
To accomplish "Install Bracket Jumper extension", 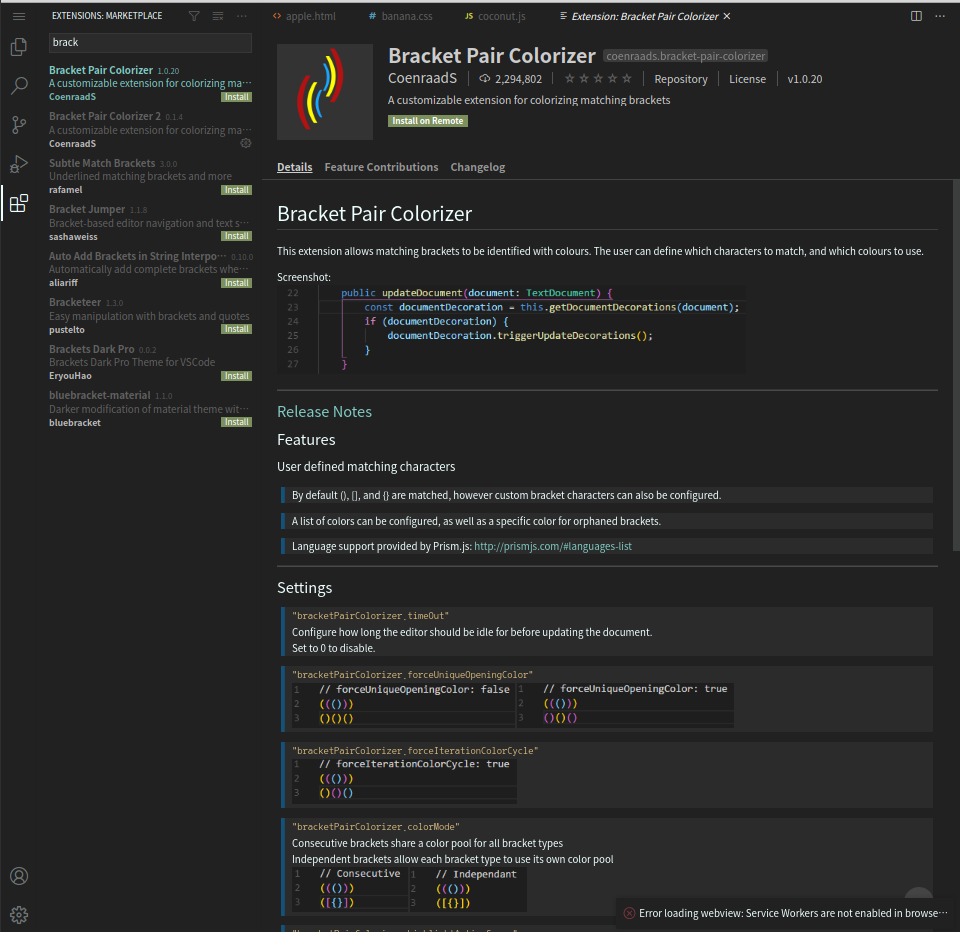I will pos(236,236).
